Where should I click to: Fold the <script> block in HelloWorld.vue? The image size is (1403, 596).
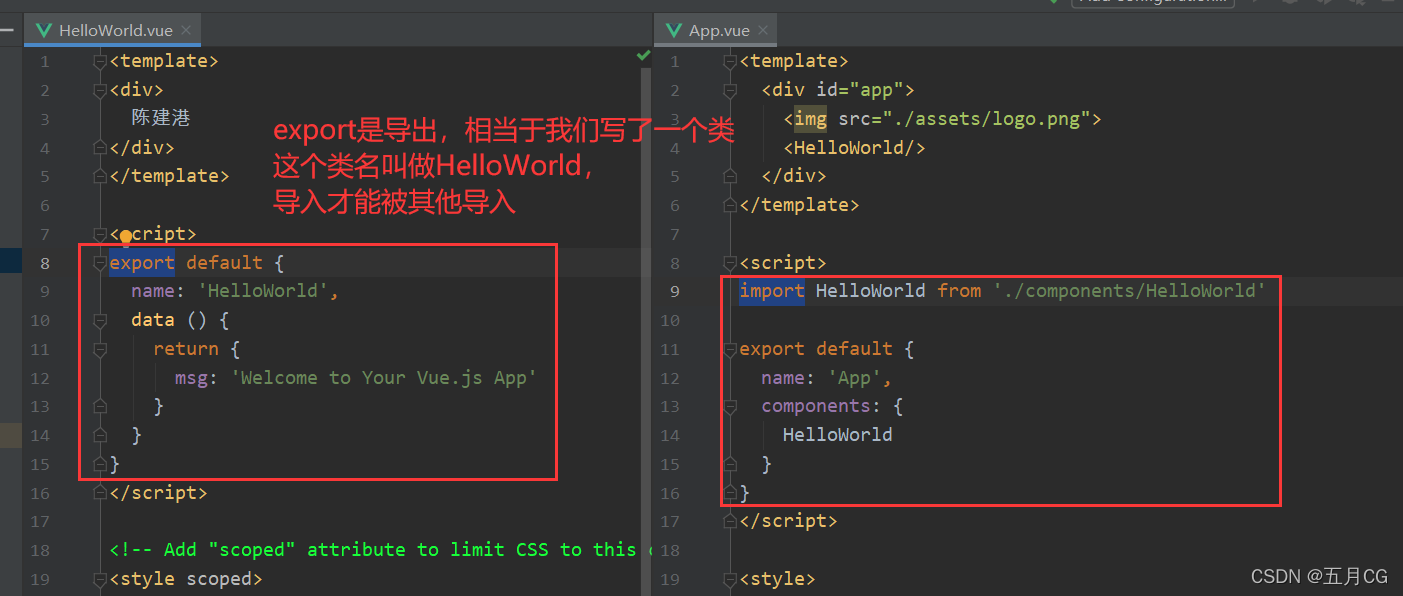pyautogui.click(x=99, y=234)
